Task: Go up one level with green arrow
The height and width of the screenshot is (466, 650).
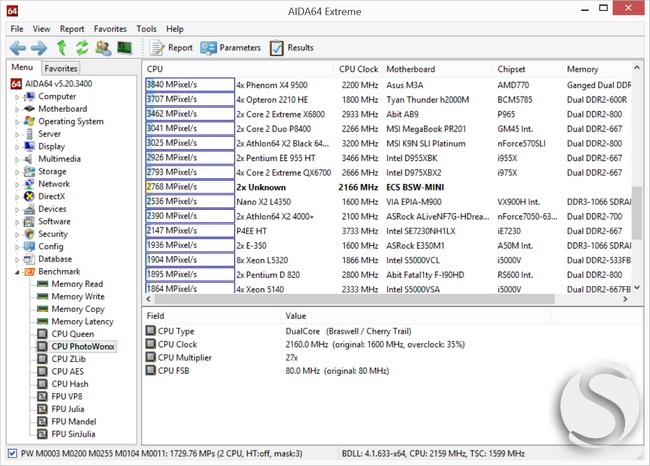Action: pyautogui.click(x=61, y=48)
